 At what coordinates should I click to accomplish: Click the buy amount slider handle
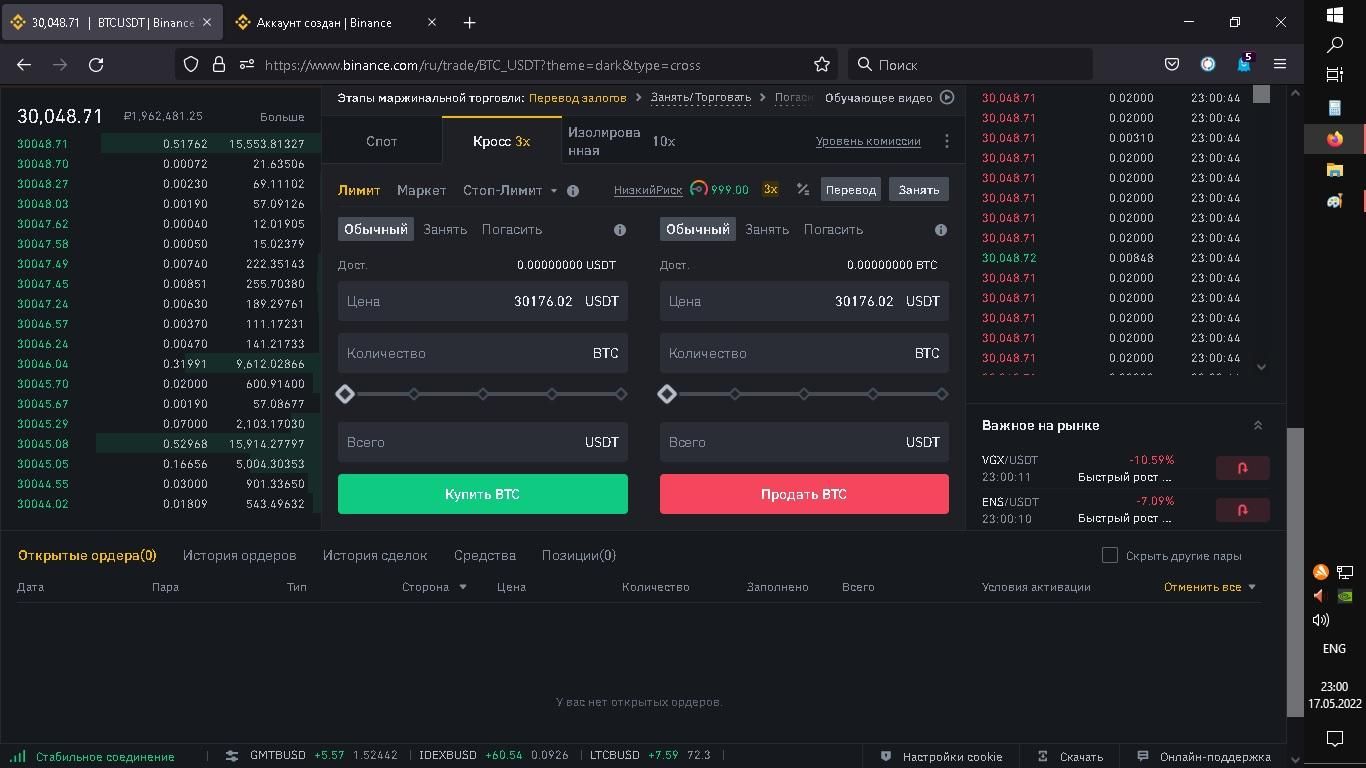(x=345, y=394)
